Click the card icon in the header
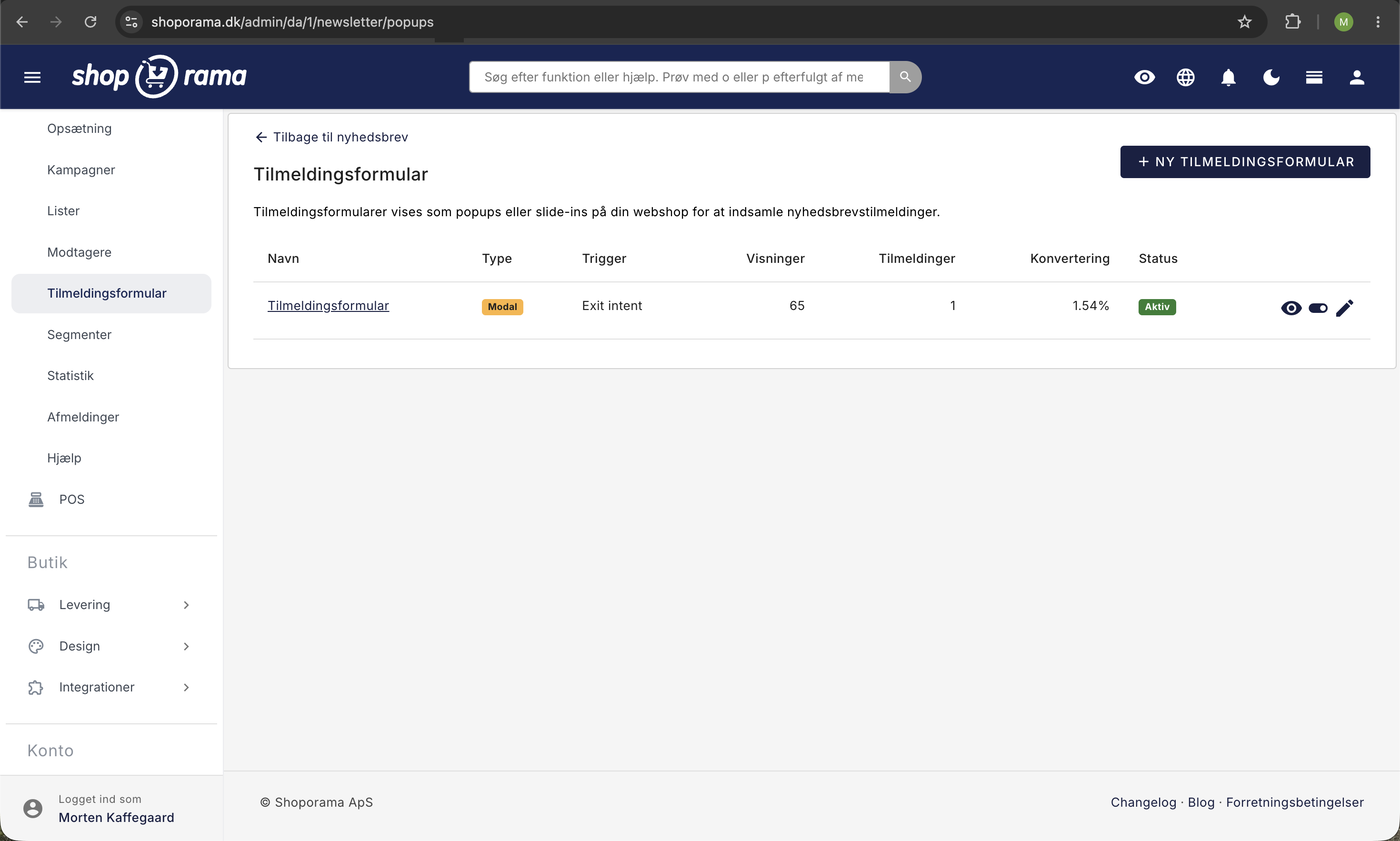 (x=1314, y=77)
